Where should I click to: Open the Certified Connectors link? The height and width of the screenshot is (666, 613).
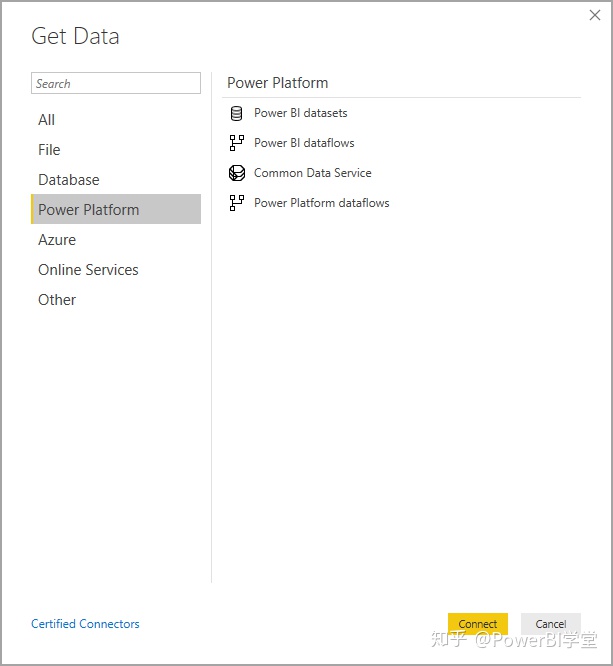click(x=85, y=624)
